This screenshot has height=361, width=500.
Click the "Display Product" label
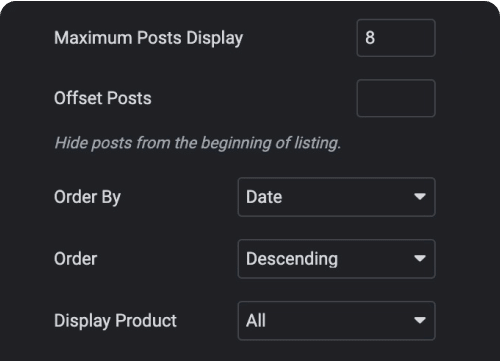pos(115,321)
